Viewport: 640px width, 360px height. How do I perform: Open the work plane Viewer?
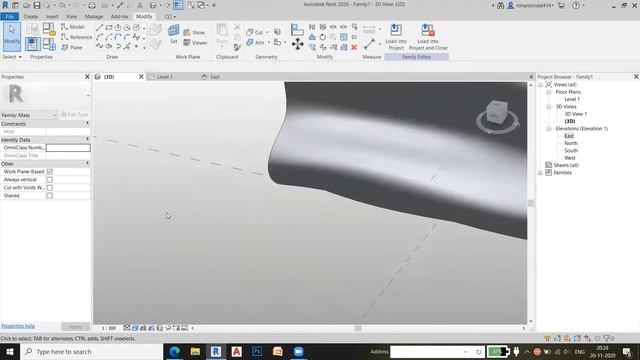pos(195,42)
